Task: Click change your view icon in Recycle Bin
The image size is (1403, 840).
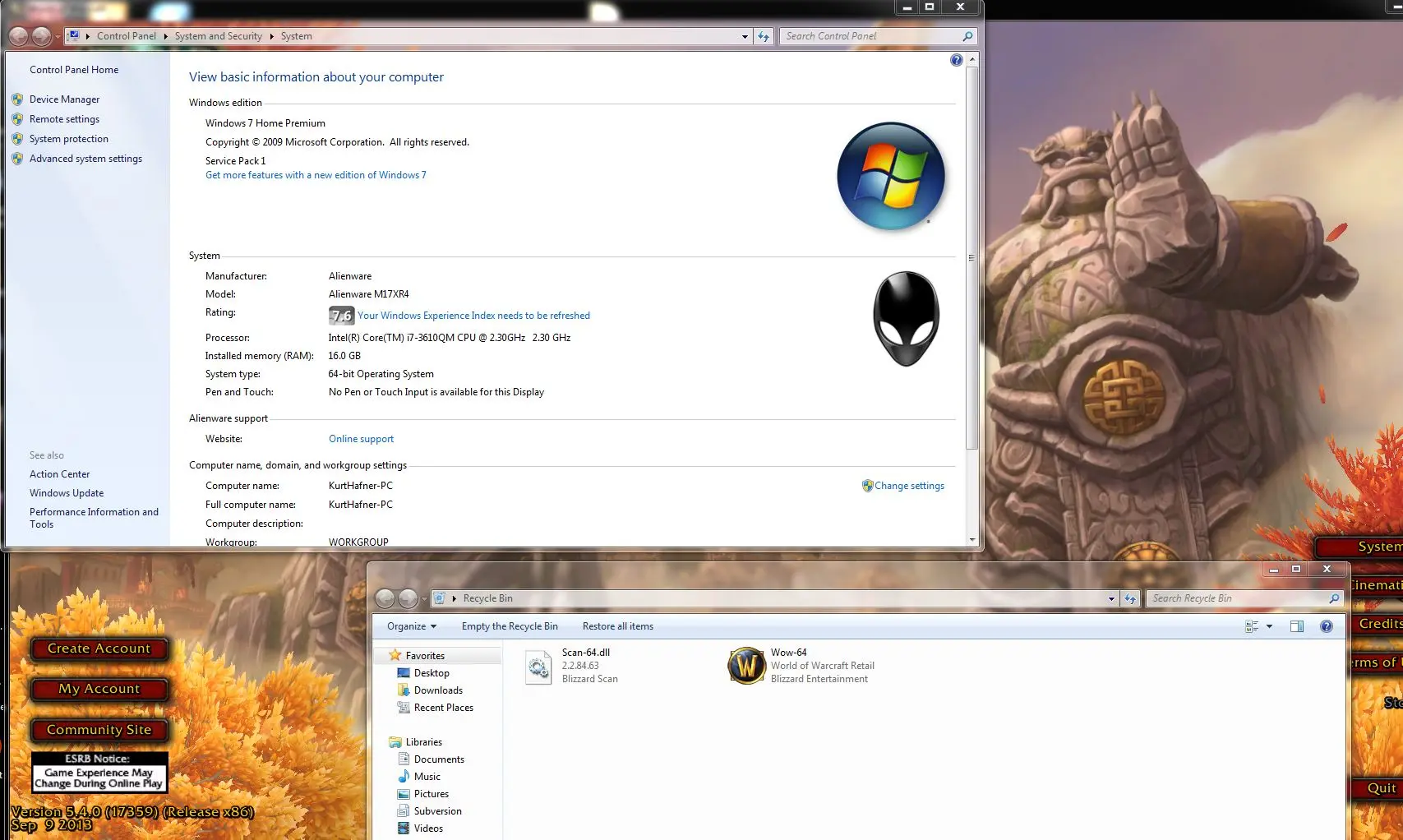Action: [1252, 626]
